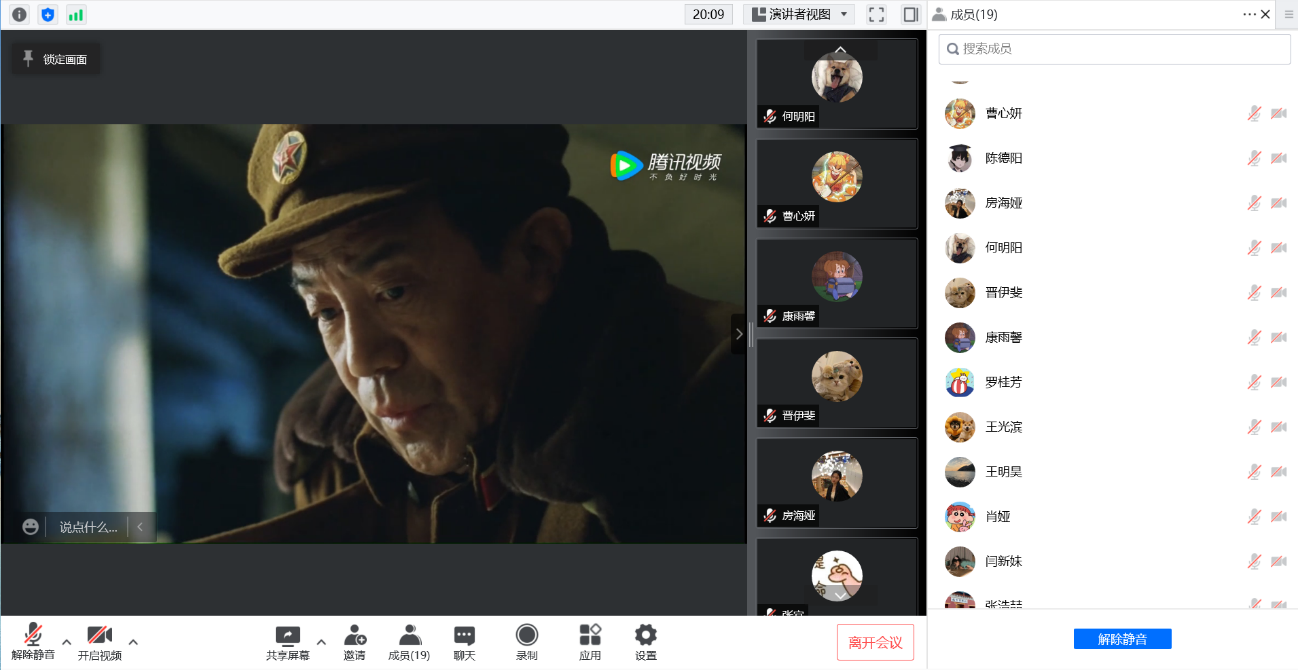The height and width of the screenshot is (670, 1298).
Task: Click the person icon in the 成员(19) panel header
Action: click(x=939, y=14)
